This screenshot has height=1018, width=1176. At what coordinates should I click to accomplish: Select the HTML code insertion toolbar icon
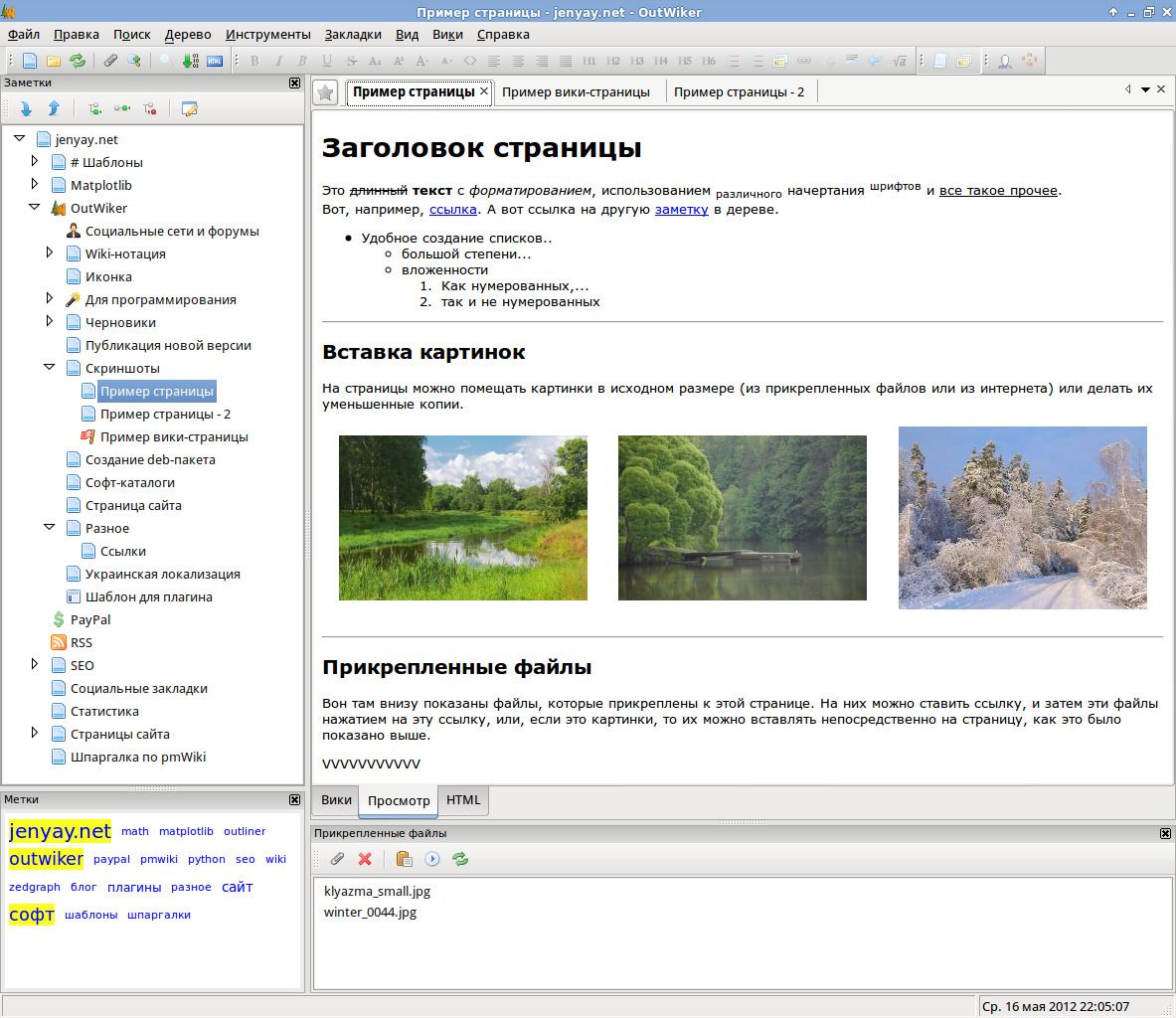click(x=215, y=60)
